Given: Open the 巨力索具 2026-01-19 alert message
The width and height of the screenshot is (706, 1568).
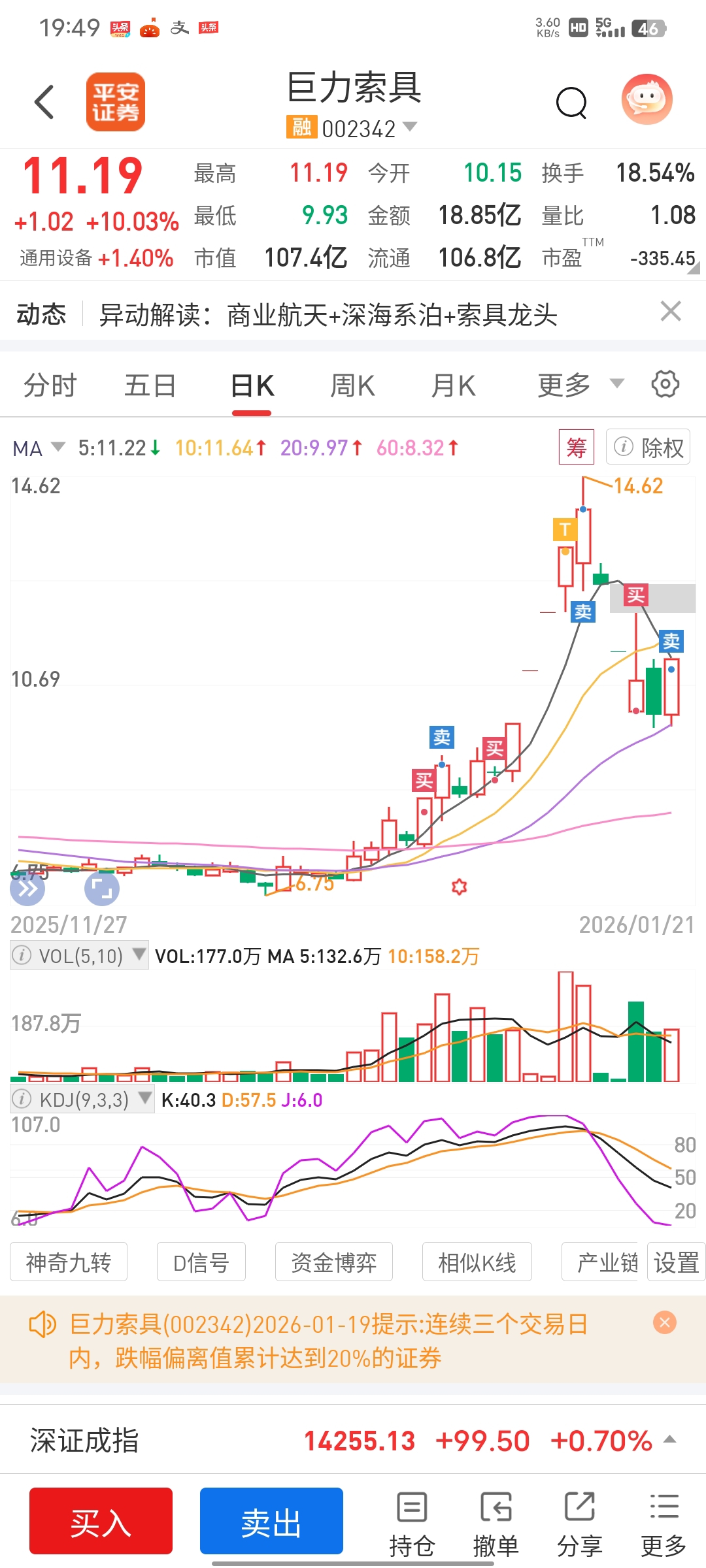Looking at the screenshot, I should pos(329,1341).
